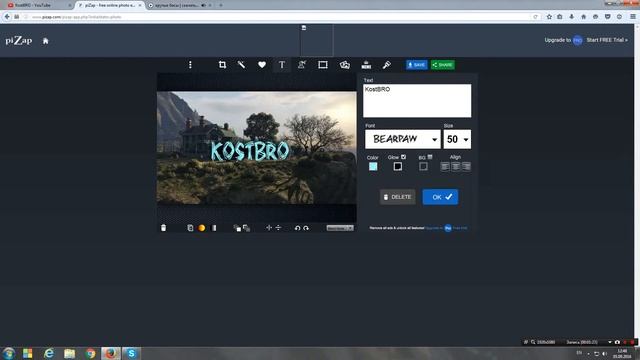Redo the last action

click(306, 228)
